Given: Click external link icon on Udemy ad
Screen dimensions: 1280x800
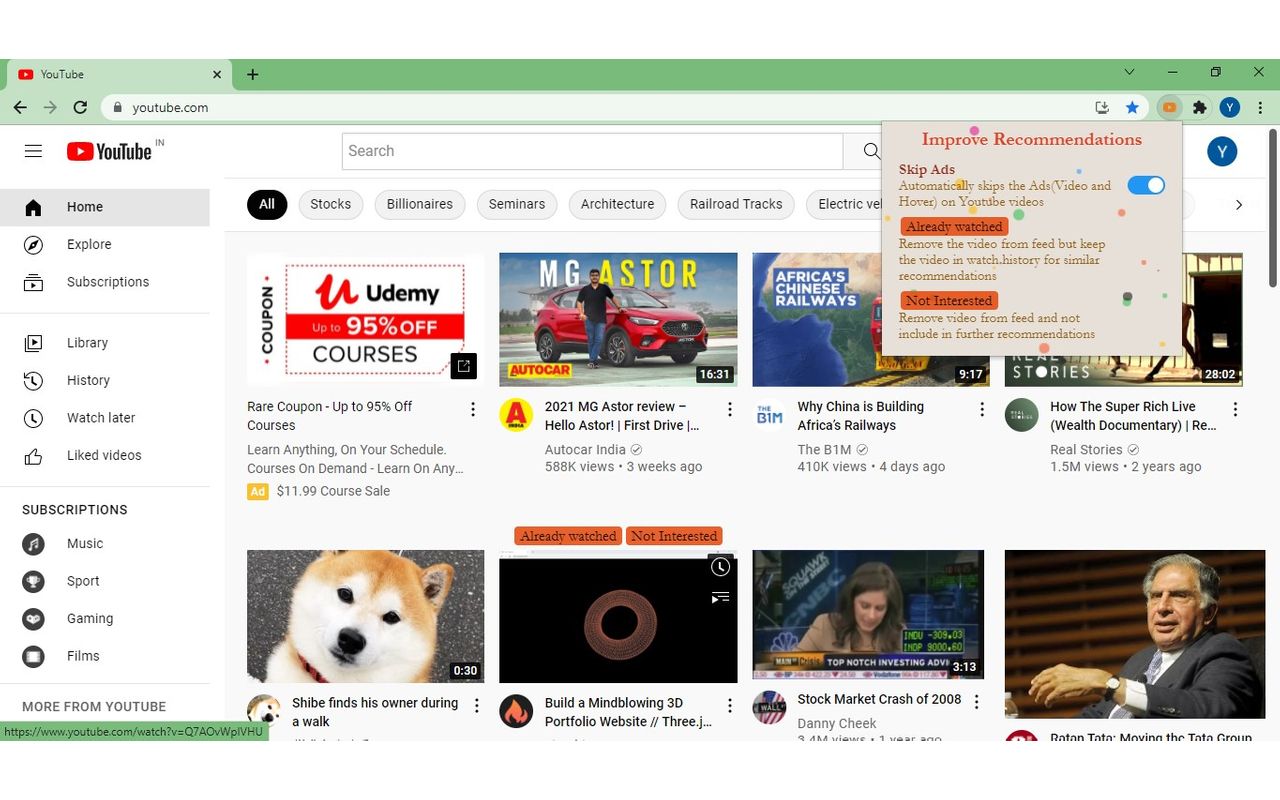Looking at the screenshot, I should (463, 366).
